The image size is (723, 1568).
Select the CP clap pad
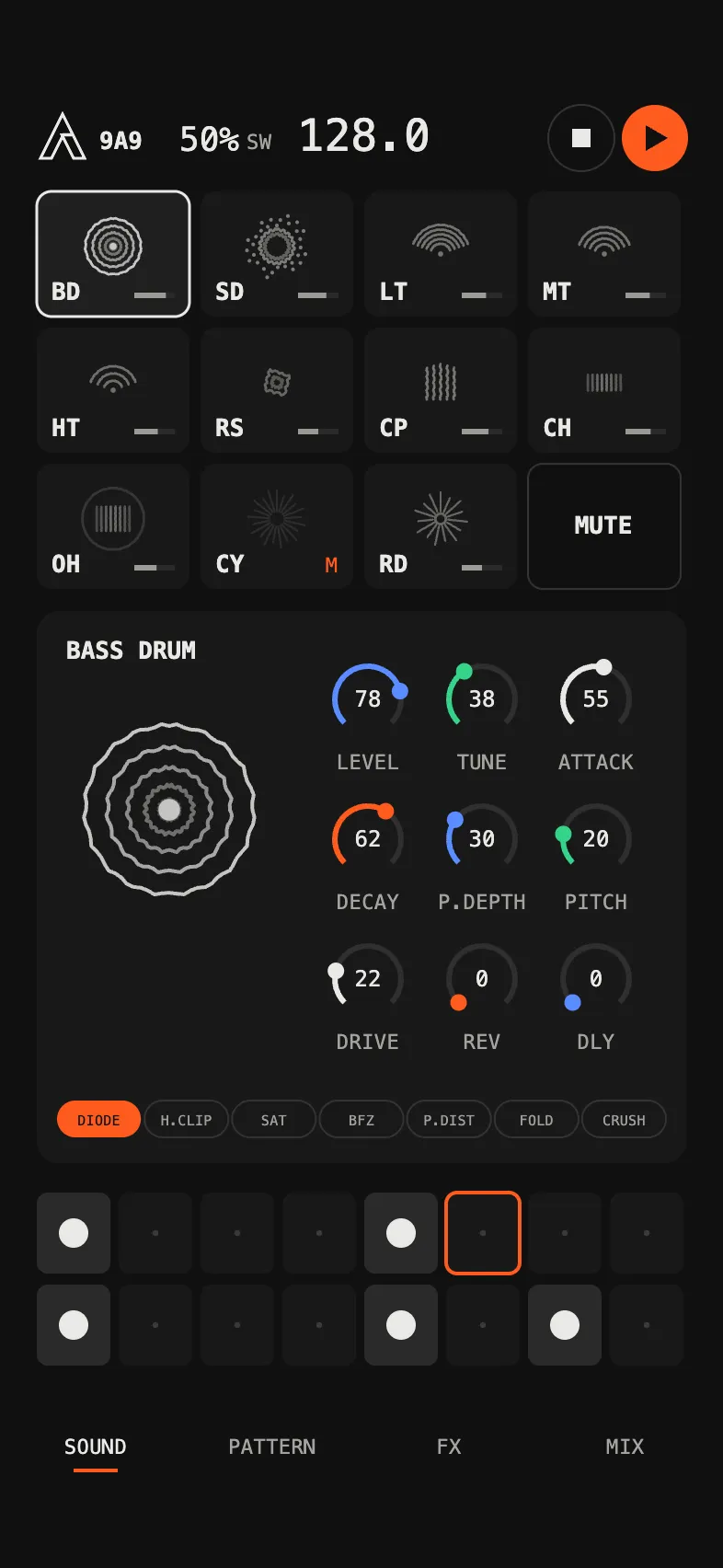(x=441, y=390)
